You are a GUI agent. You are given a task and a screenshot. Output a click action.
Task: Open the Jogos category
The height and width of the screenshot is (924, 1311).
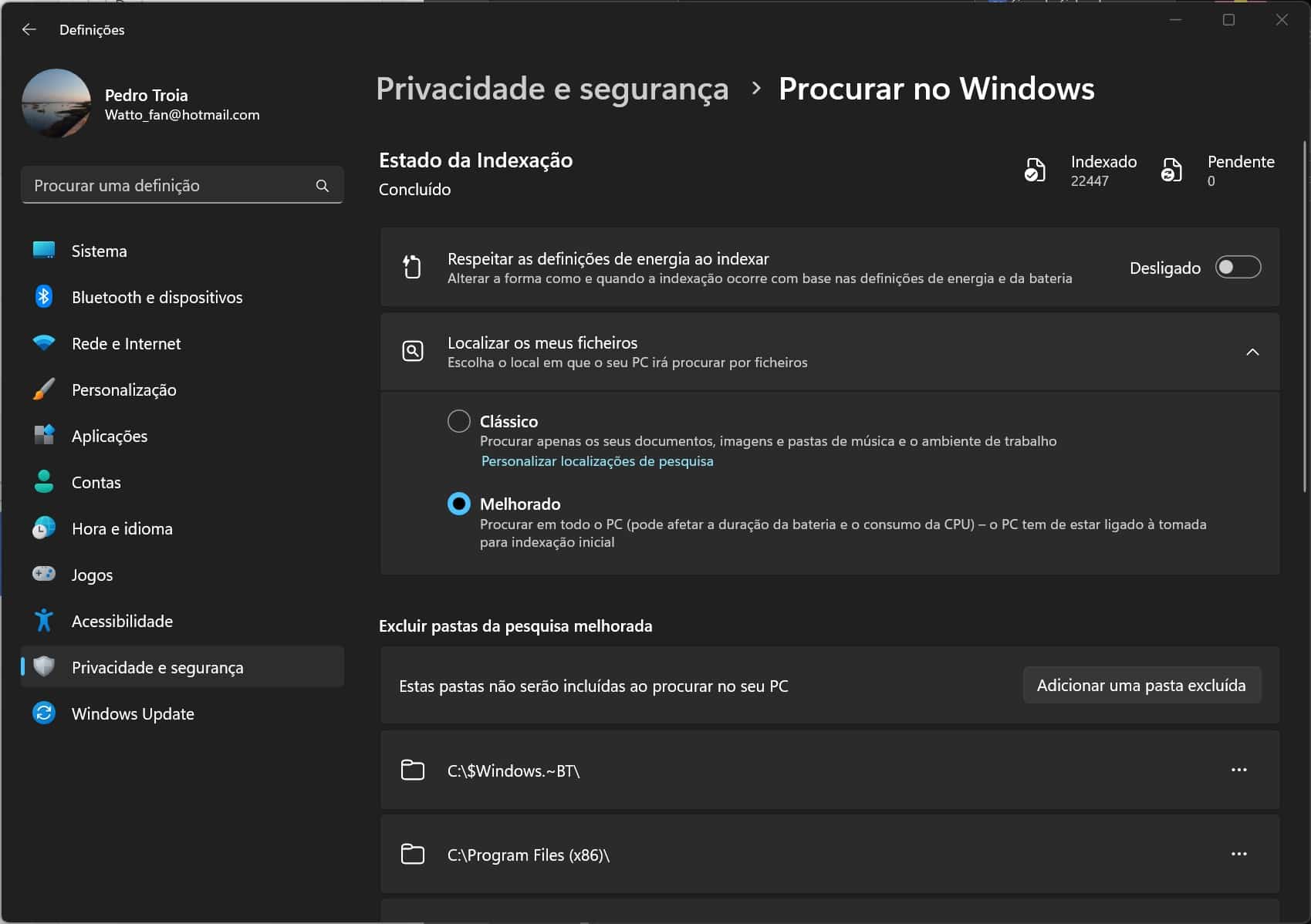point(92,575)
